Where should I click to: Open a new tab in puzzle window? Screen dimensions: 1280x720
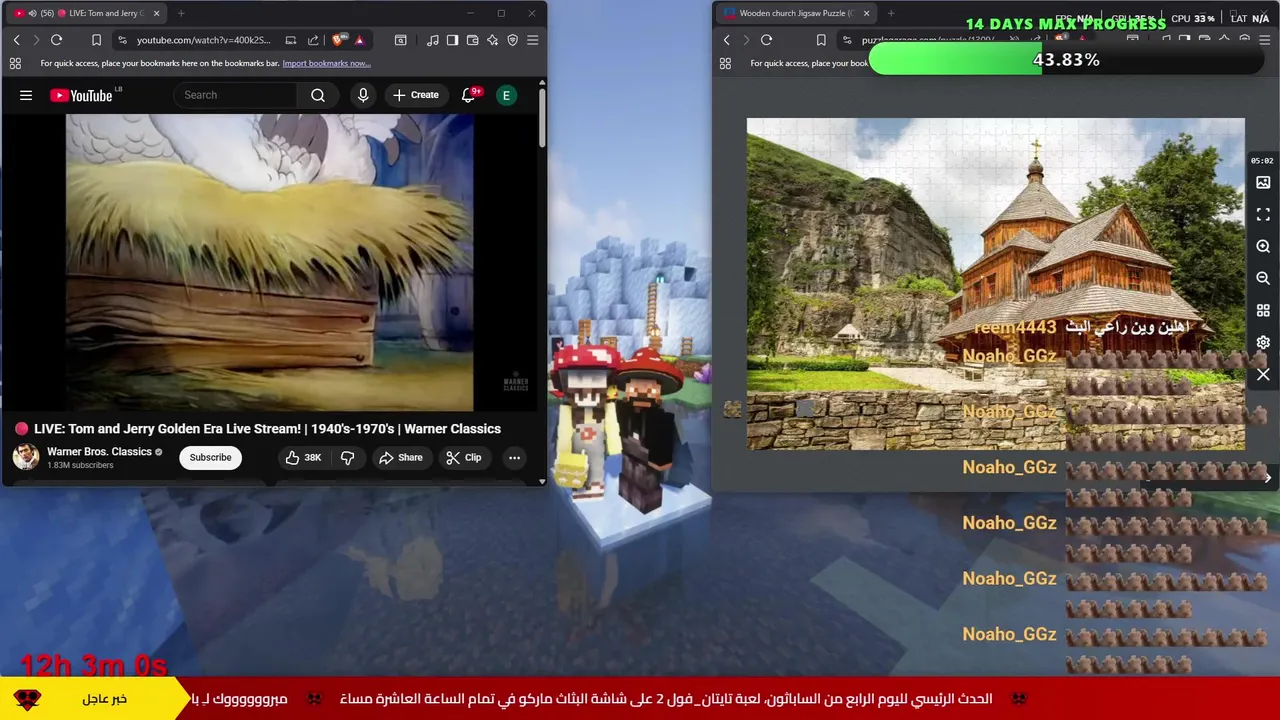891,13
